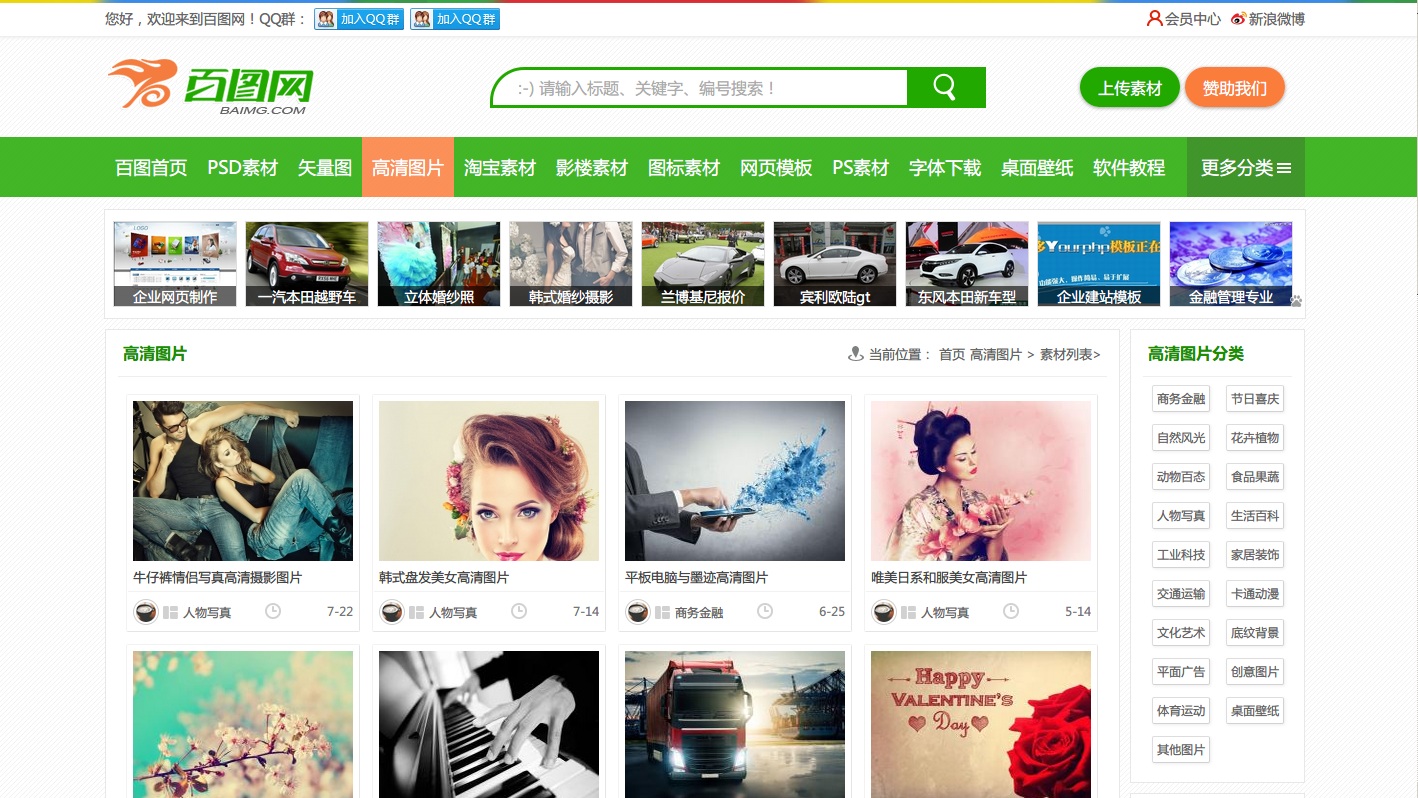Open 宾利欧陆gt ad thumbnail
1418x798 pixels.
[835, 264]
